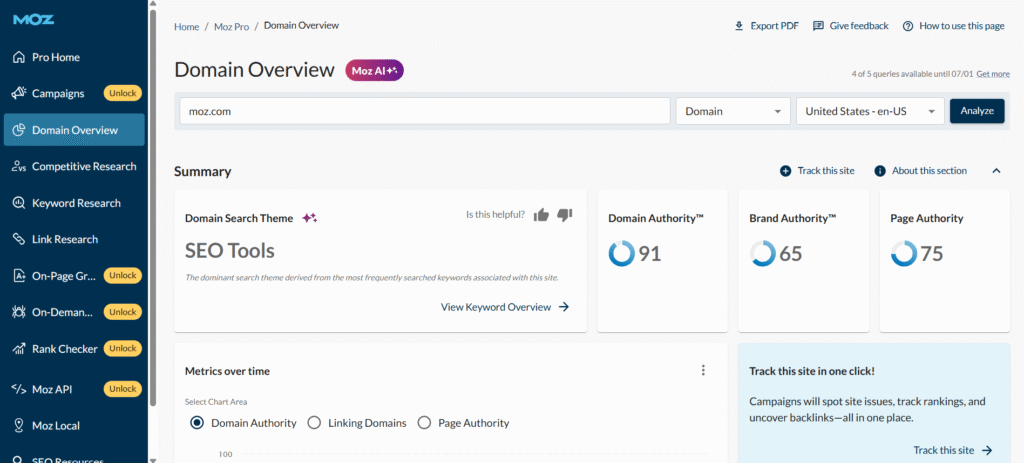This screenshot has height=463, width=1024.
Task: Click the Brand Authority score value 65
Action: pos(791,253)
